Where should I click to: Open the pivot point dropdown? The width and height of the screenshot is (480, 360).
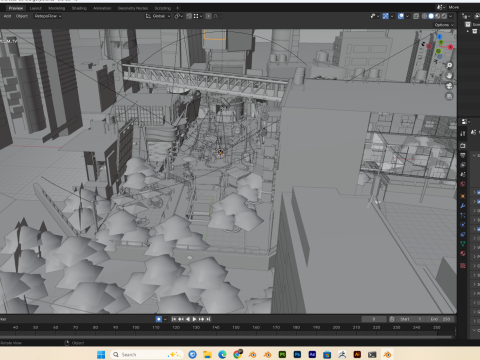pyautogui.click(x=179, y=16)
